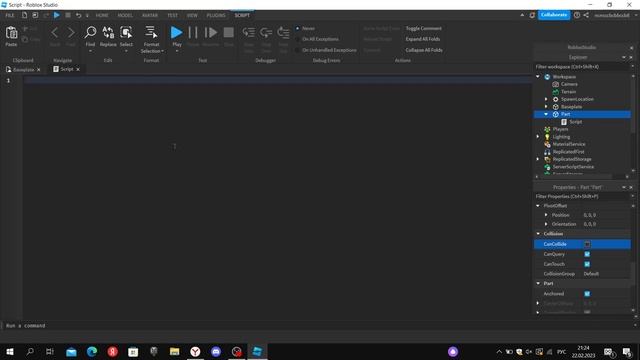The image size is (640, 360).
Task: Select Players service in Explorer
Action: pos(560,129)
